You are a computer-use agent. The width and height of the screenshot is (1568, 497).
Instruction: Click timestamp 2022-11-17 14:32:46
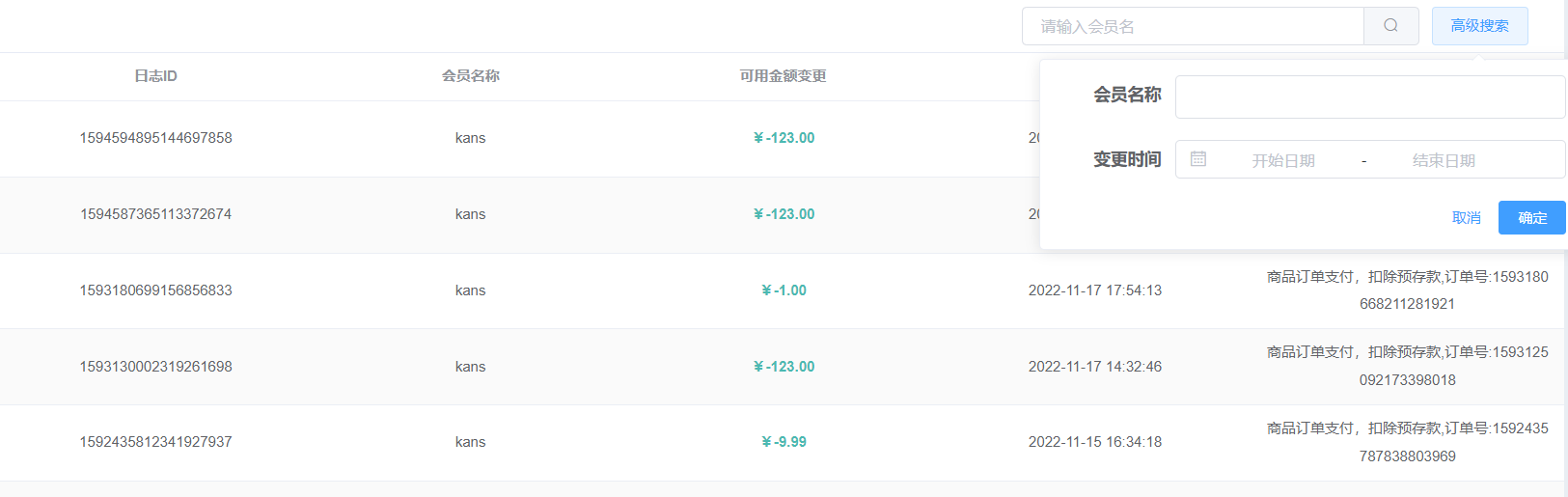[1095, 367]
